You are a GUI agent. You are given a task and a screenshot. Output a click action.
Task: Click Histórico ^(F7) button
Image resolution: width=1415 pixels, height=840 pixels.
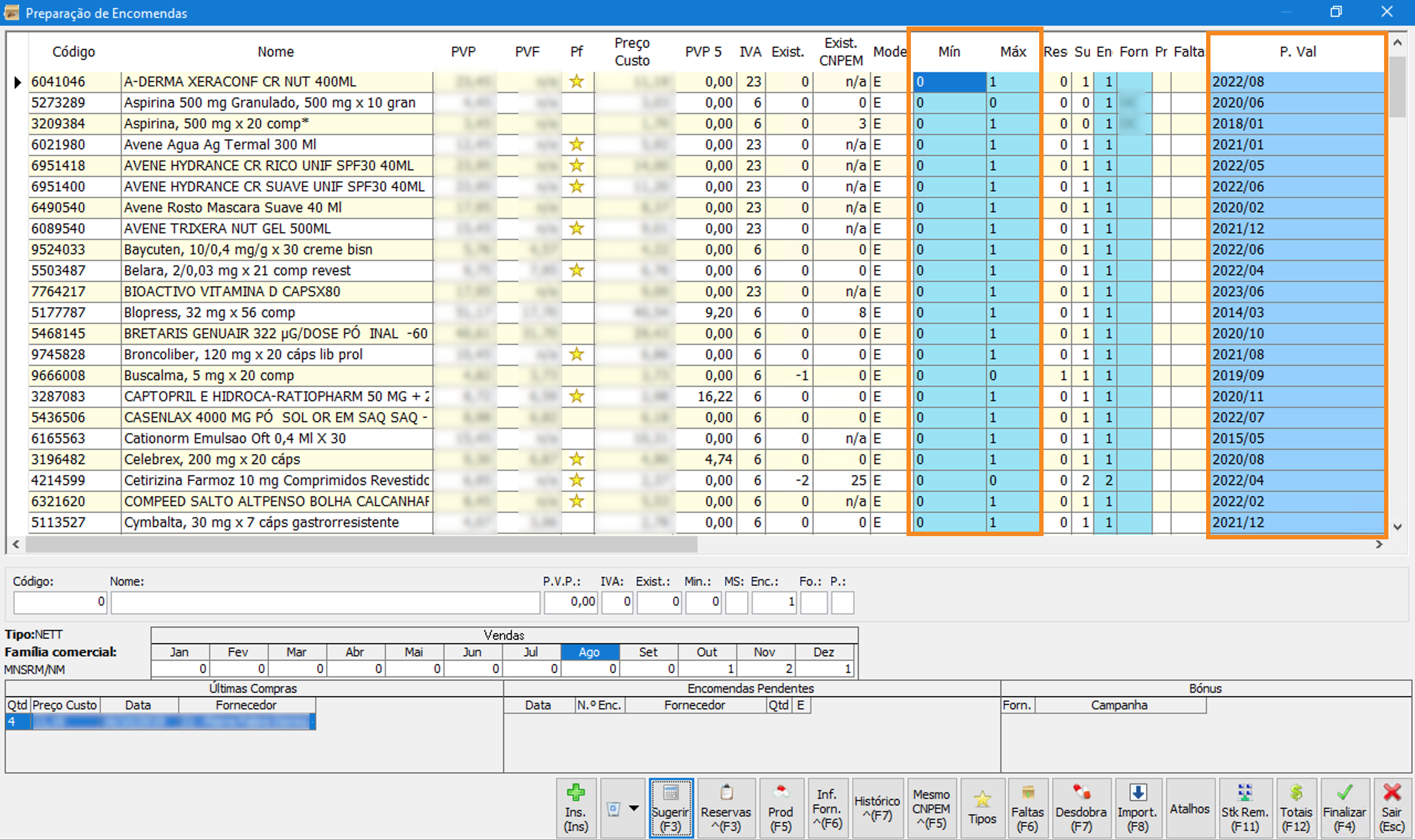pyautogui.click(x=877, y=809)
